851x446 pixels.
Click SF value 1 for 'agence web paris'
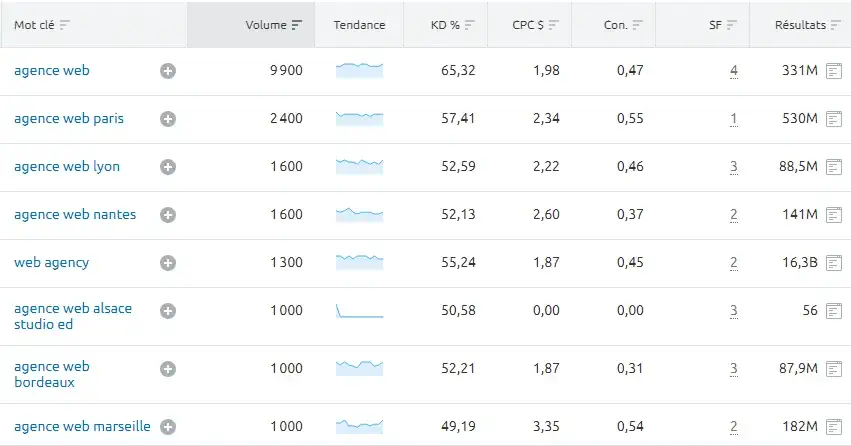pos(734,118)
